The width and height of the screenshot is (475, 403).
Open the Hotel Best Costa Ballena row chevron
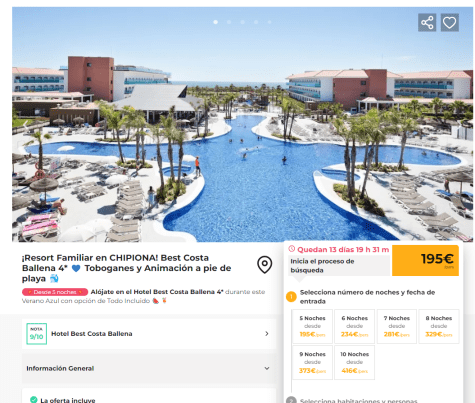(x=267, y=334)
